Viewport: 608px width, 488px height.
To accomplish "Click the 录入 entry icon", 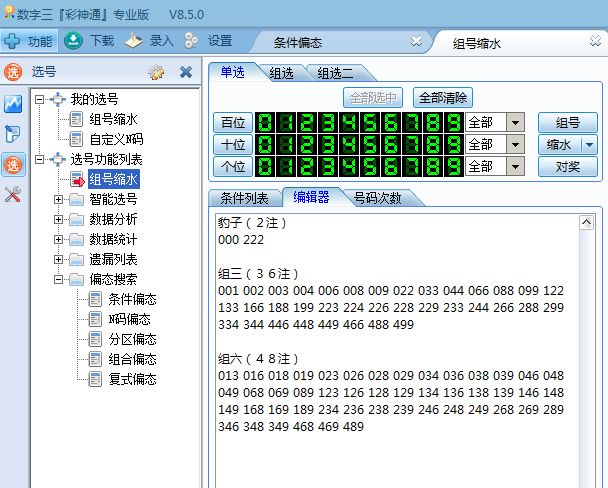I will click(134, 41).
